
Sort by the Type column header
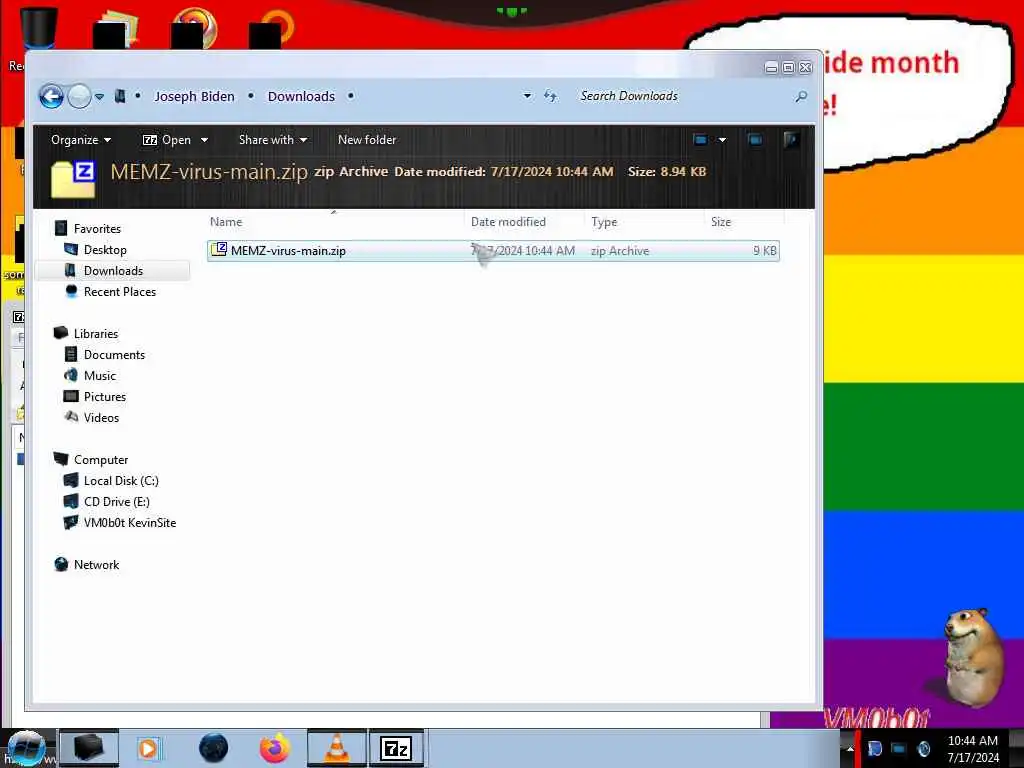coord(644,222)
